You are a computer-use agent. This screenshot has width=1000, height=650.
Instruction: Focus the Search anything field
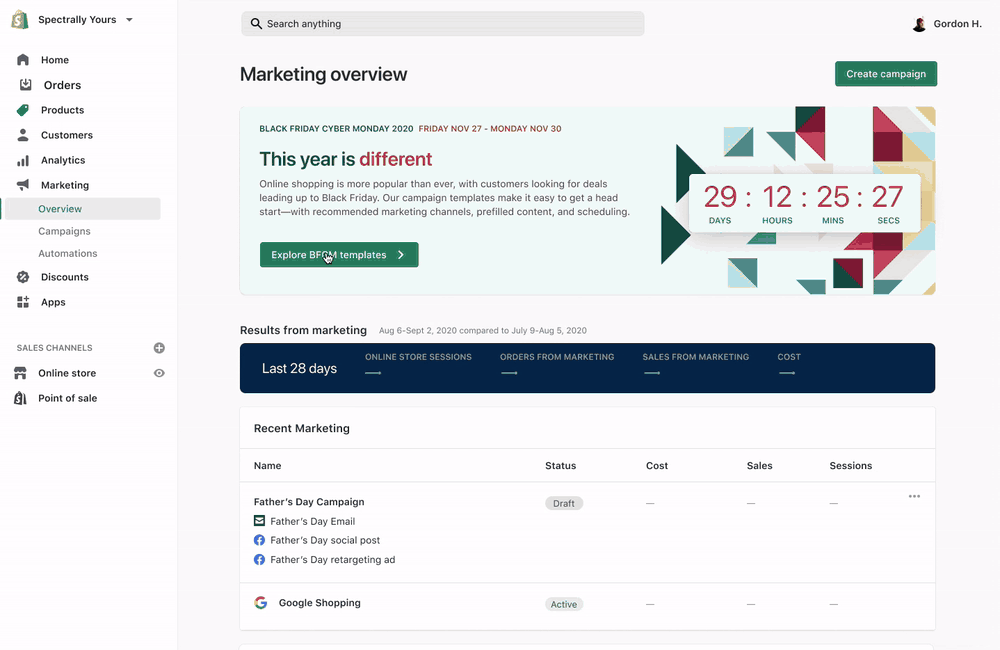[443, 24]
